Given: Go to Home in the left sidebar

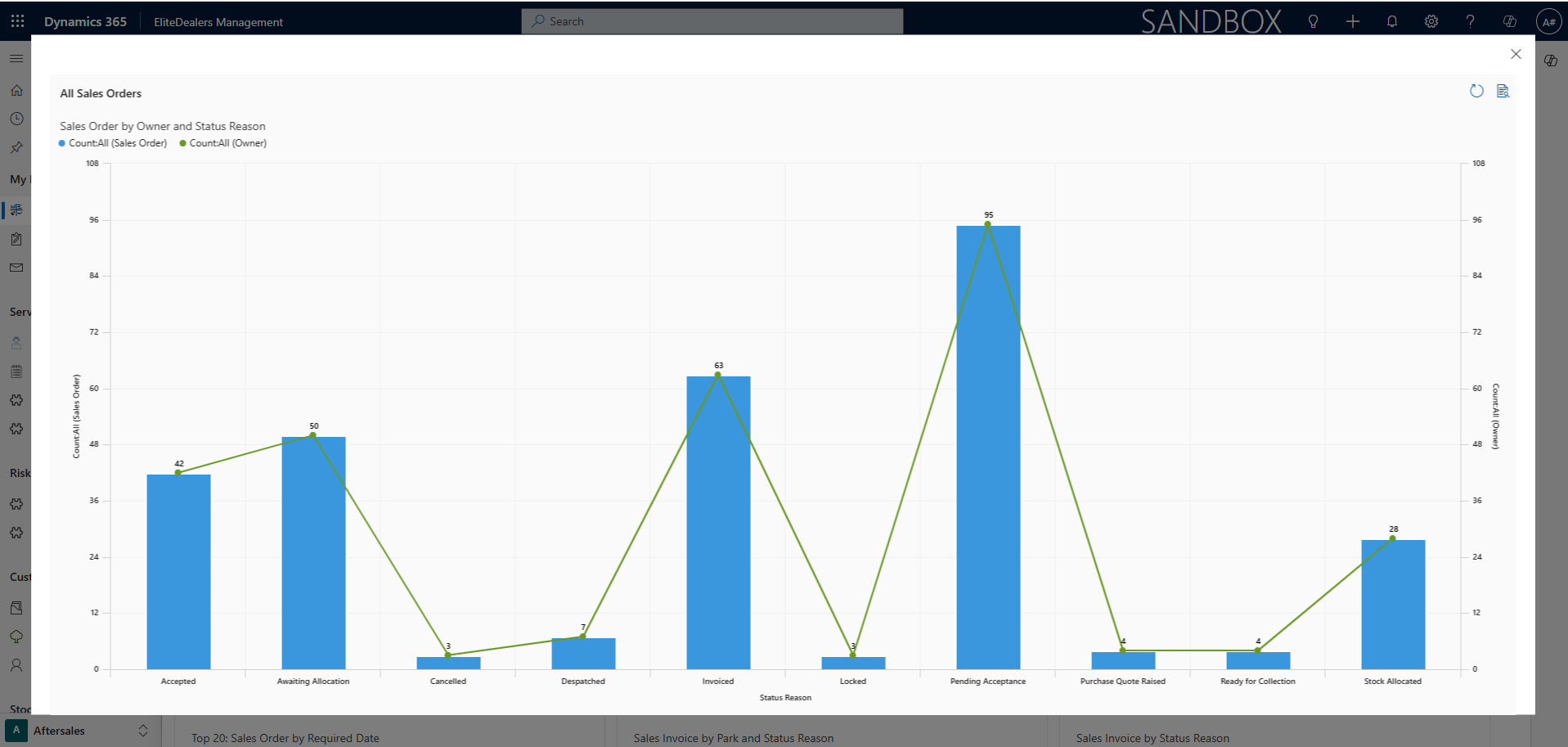Looking at the screenshot, I should pyautogui.click(x=16, y=91).
